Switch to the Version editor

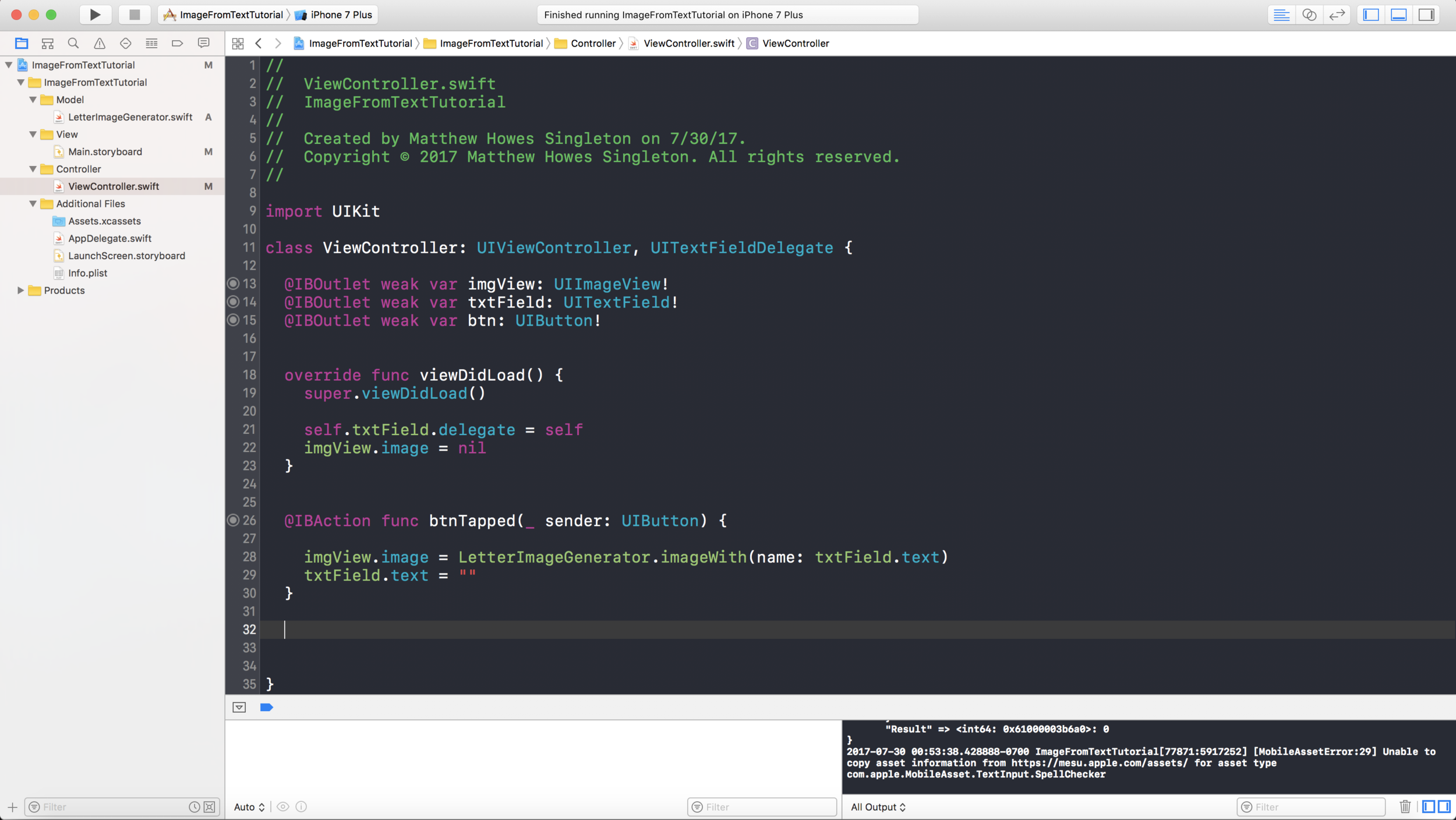[x=1337, y=15]
